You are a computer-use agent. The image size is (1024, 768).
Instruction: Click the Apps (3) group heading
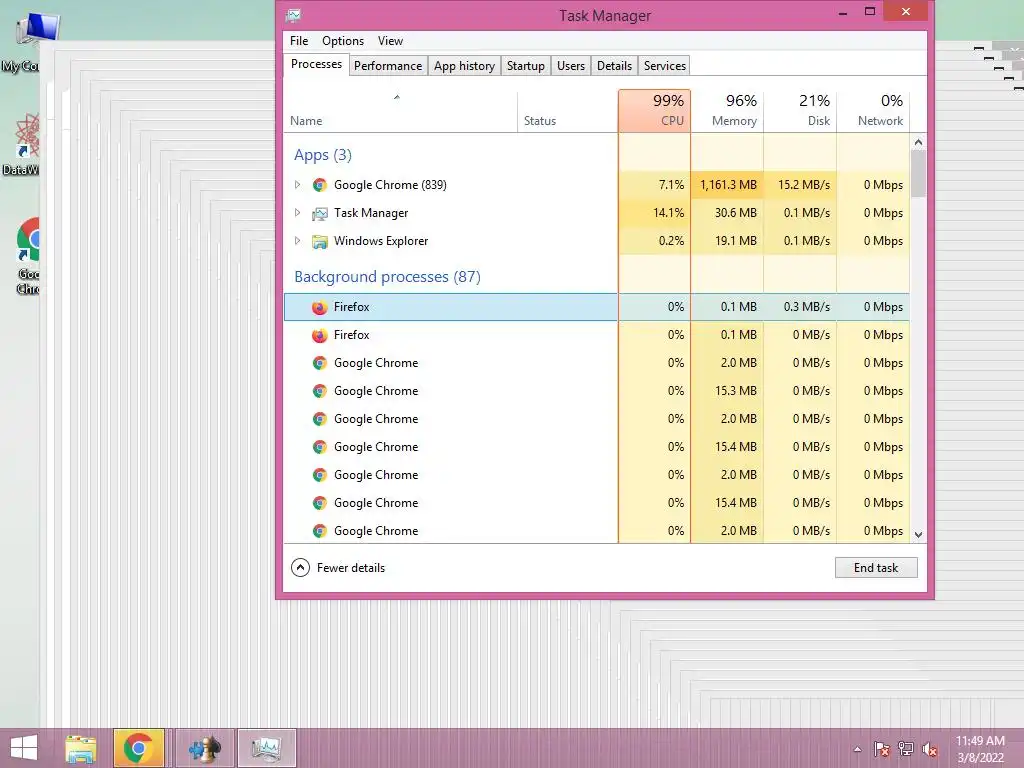[x=323, y=155]
